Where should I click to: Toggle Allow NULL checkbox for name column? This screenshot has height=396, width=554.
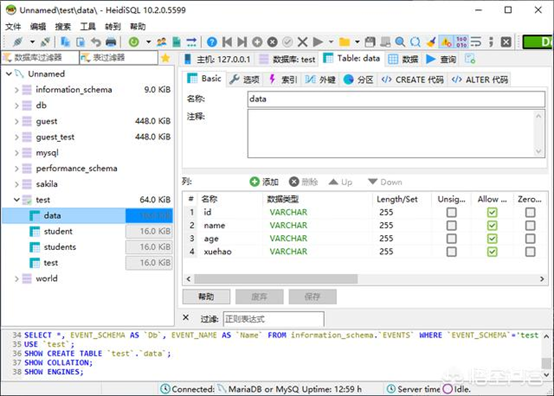click(x=492, y=225)
